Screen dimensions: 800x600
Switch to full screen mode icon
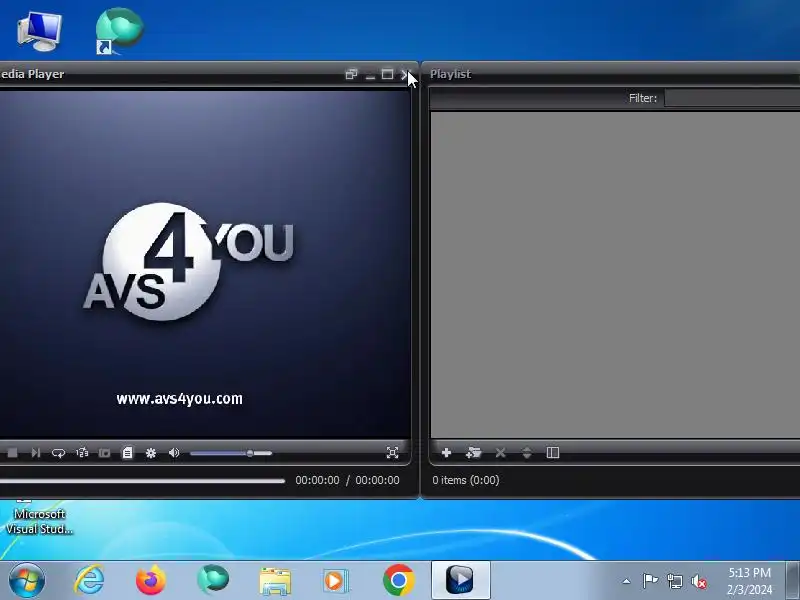(x=392, y=453)
